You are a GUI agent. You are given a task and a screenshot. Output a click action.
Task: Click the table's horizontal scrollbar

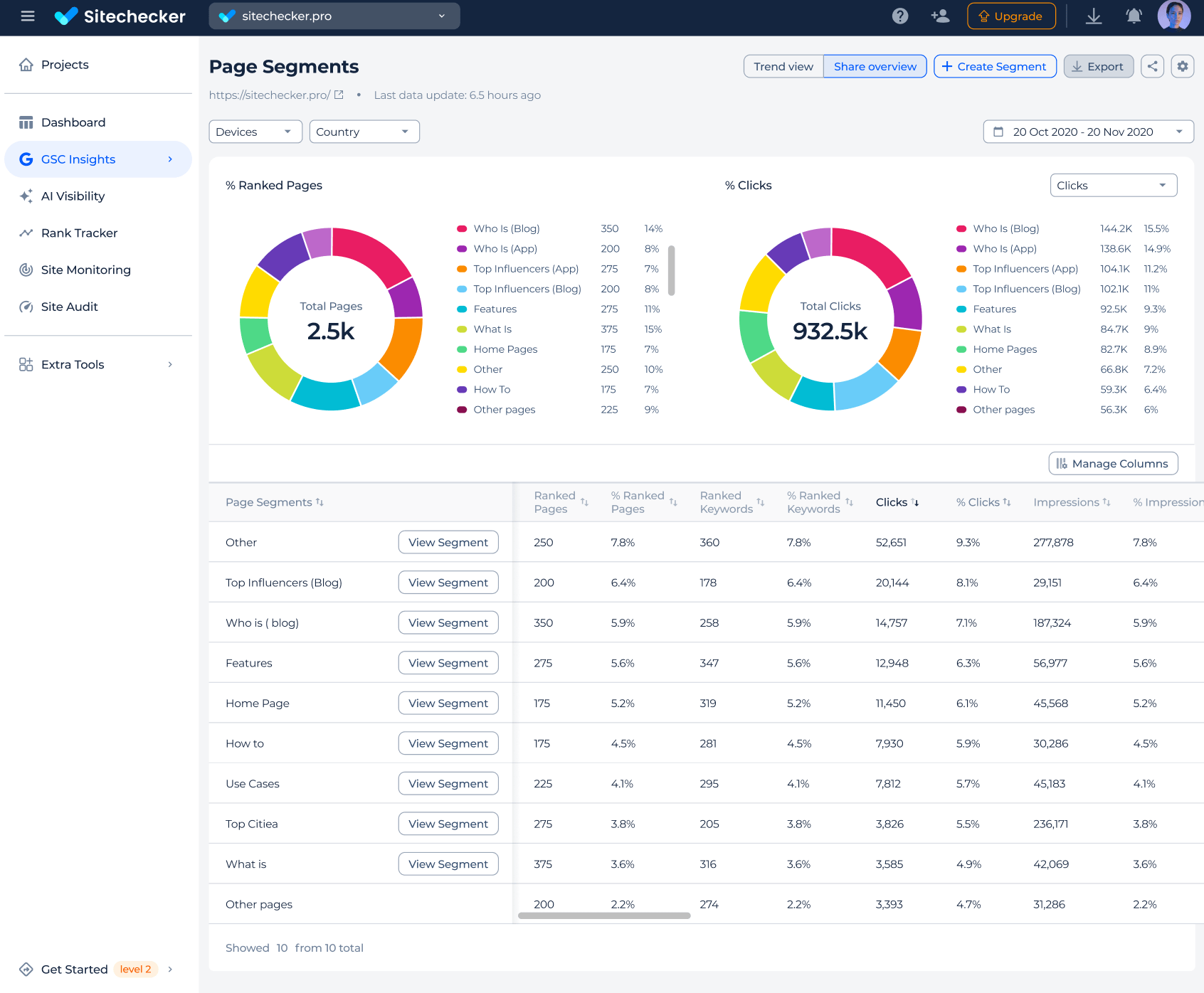pos(604,915)
